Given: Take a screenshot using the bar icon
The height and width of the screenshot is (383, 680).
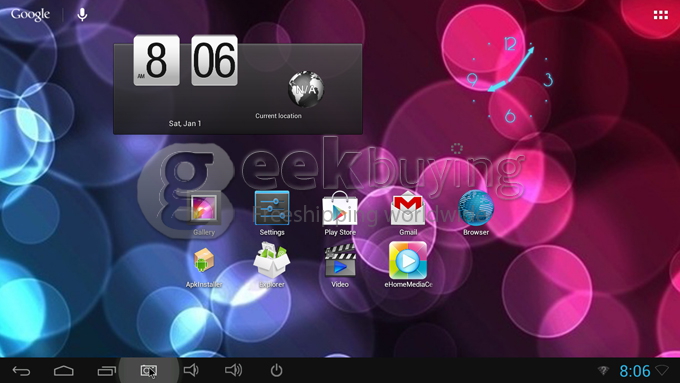Looking at the screenshot, I should click(149, 371).
